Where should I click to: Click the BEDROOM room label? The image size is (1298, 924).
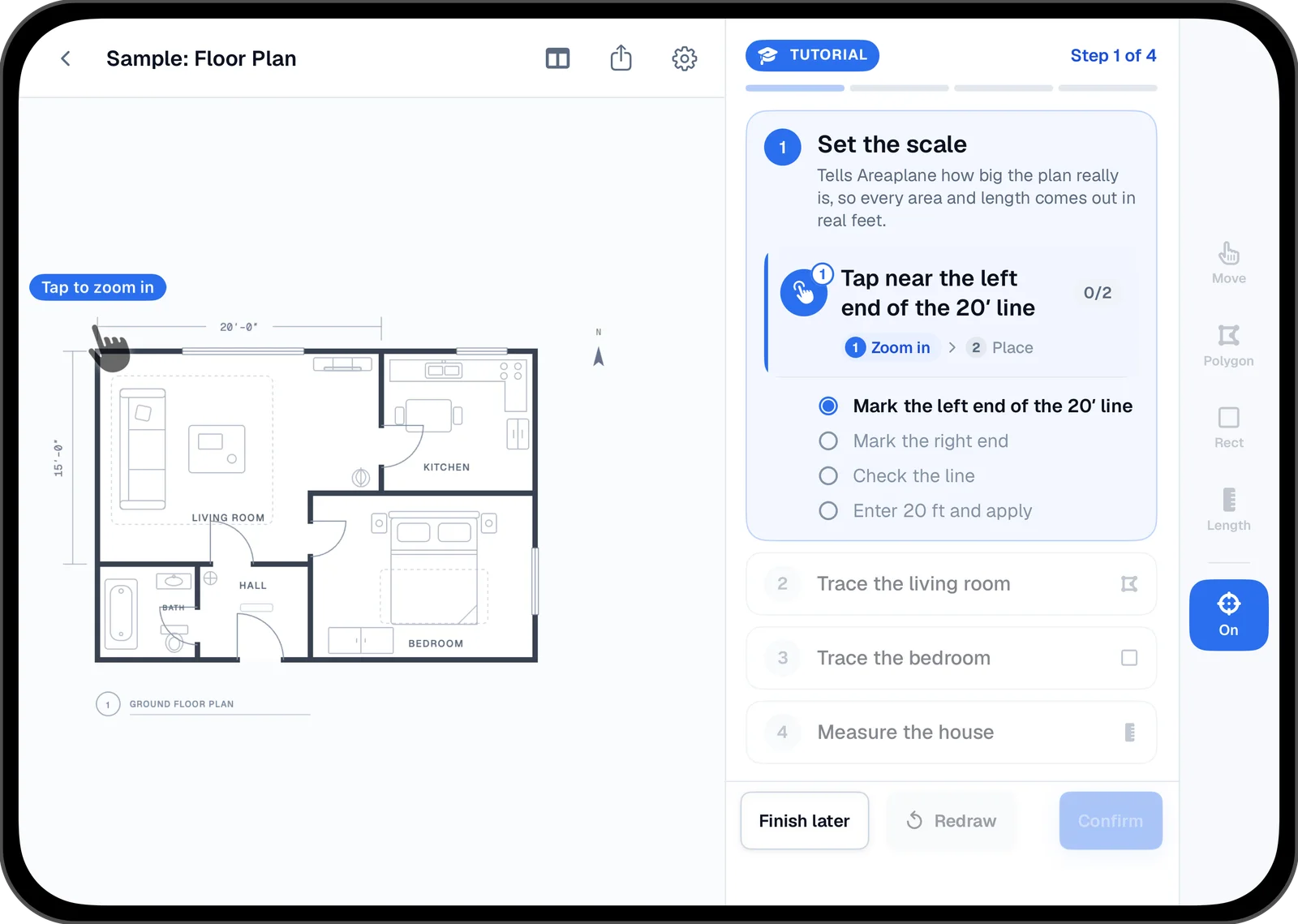click(436, 643)
